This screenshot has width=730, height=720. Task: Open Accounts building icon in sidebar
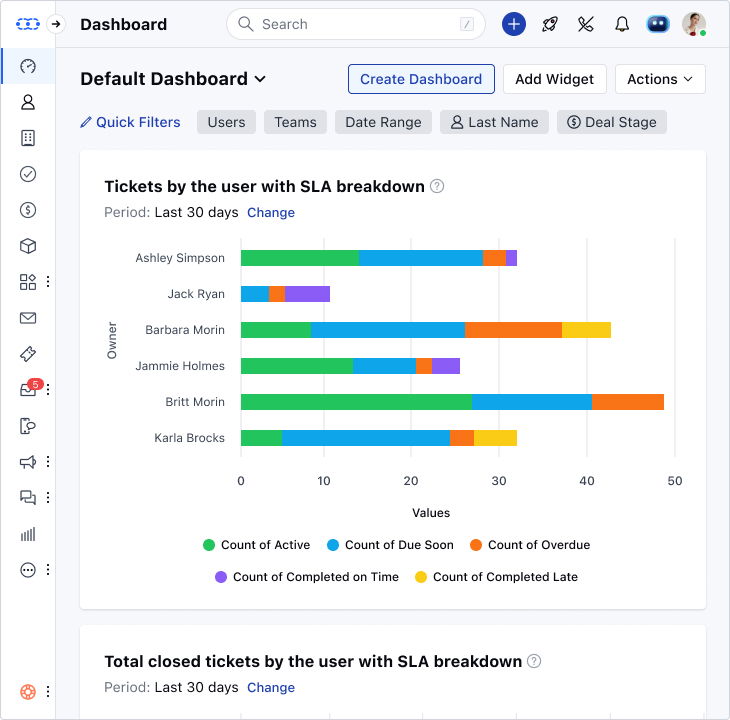pyautogui.click(x=28, y=138)
